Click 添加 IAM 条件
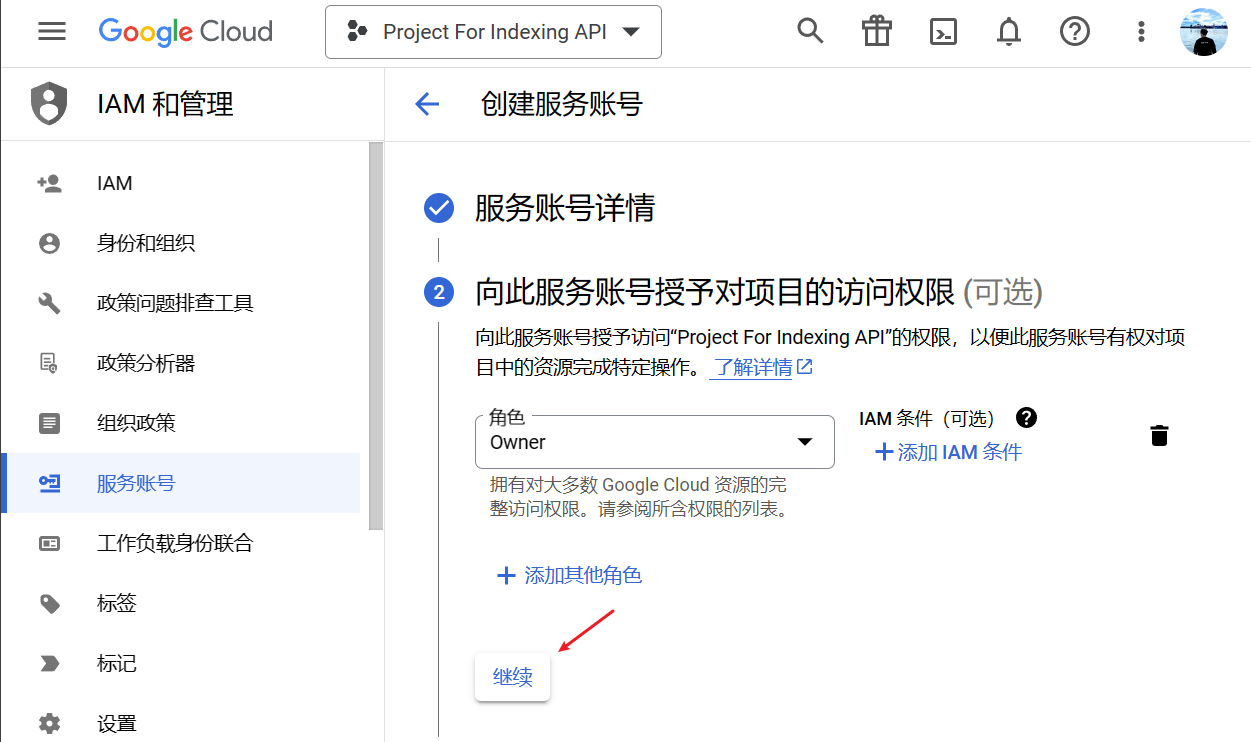1251x742 pixels. pos(948,452)
